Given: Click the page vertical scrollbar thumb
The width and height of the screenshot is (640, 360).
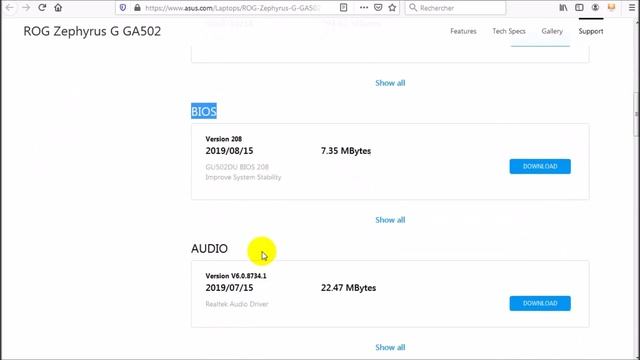Looking at the screenshot, I should [x=636, y=113].
